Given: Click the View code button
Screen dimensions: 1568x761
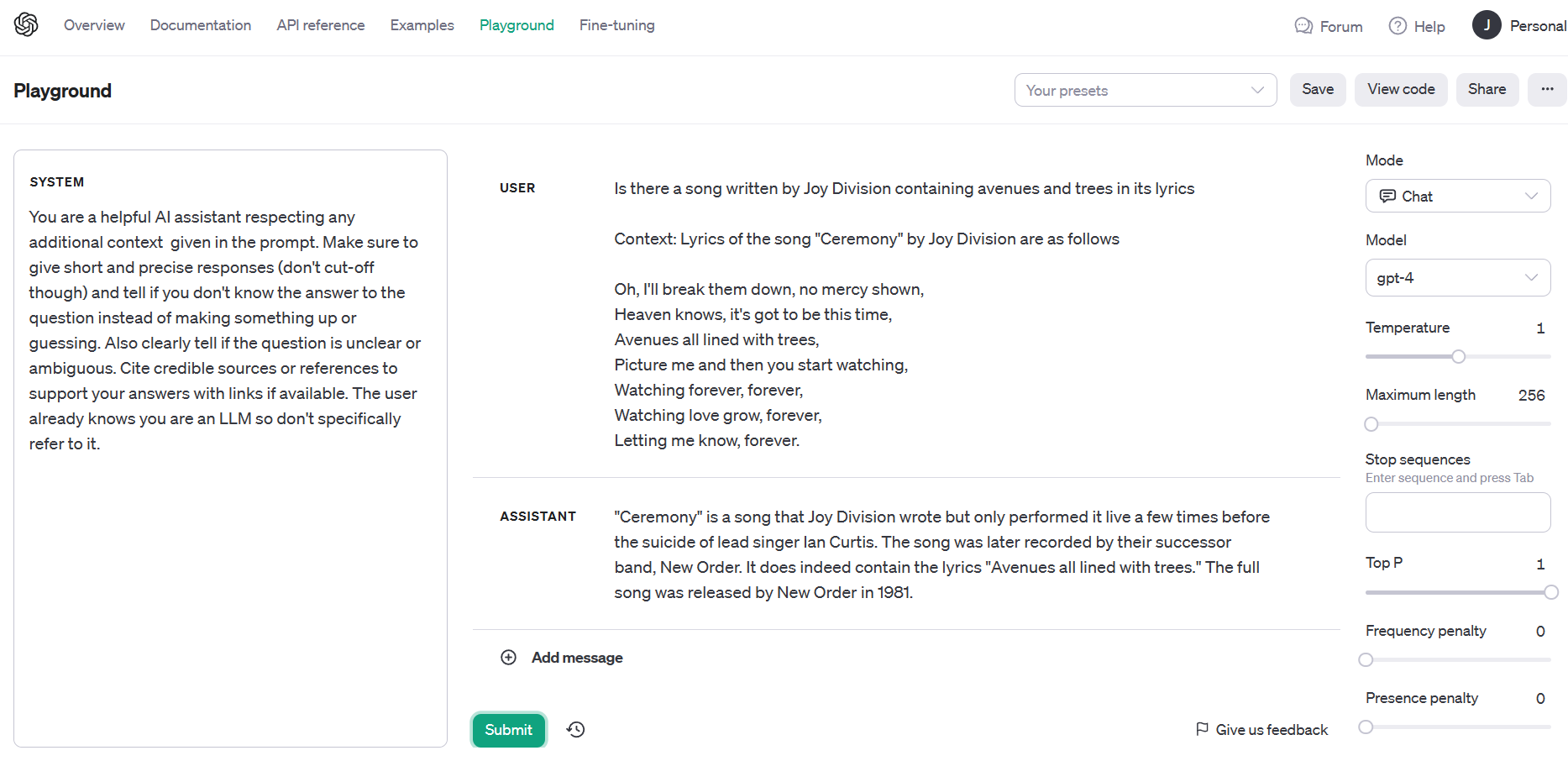Looking at the screenshot, I should coord(1401,90).
